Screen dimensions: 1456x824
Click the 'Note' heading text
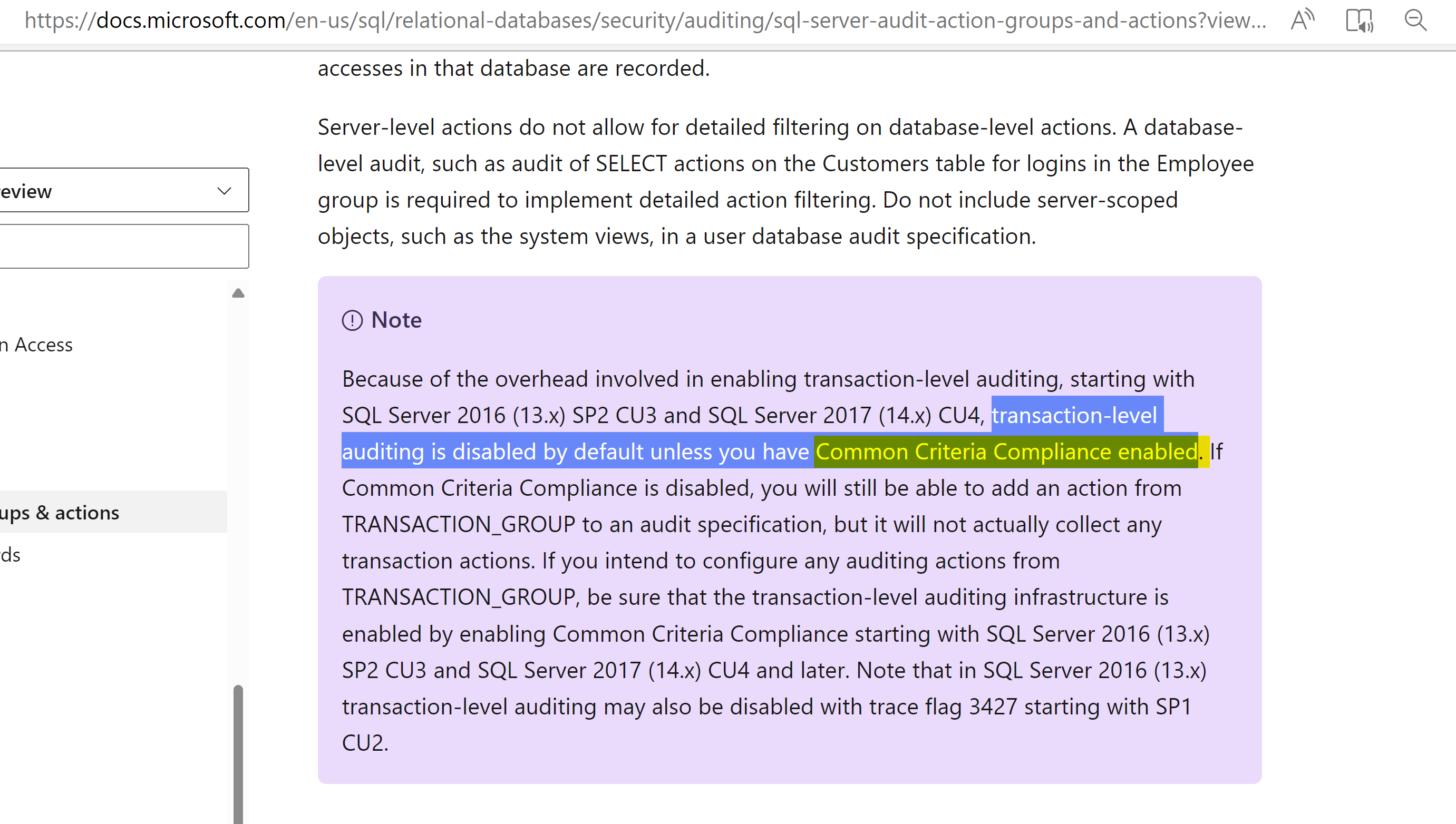point(396,320)
